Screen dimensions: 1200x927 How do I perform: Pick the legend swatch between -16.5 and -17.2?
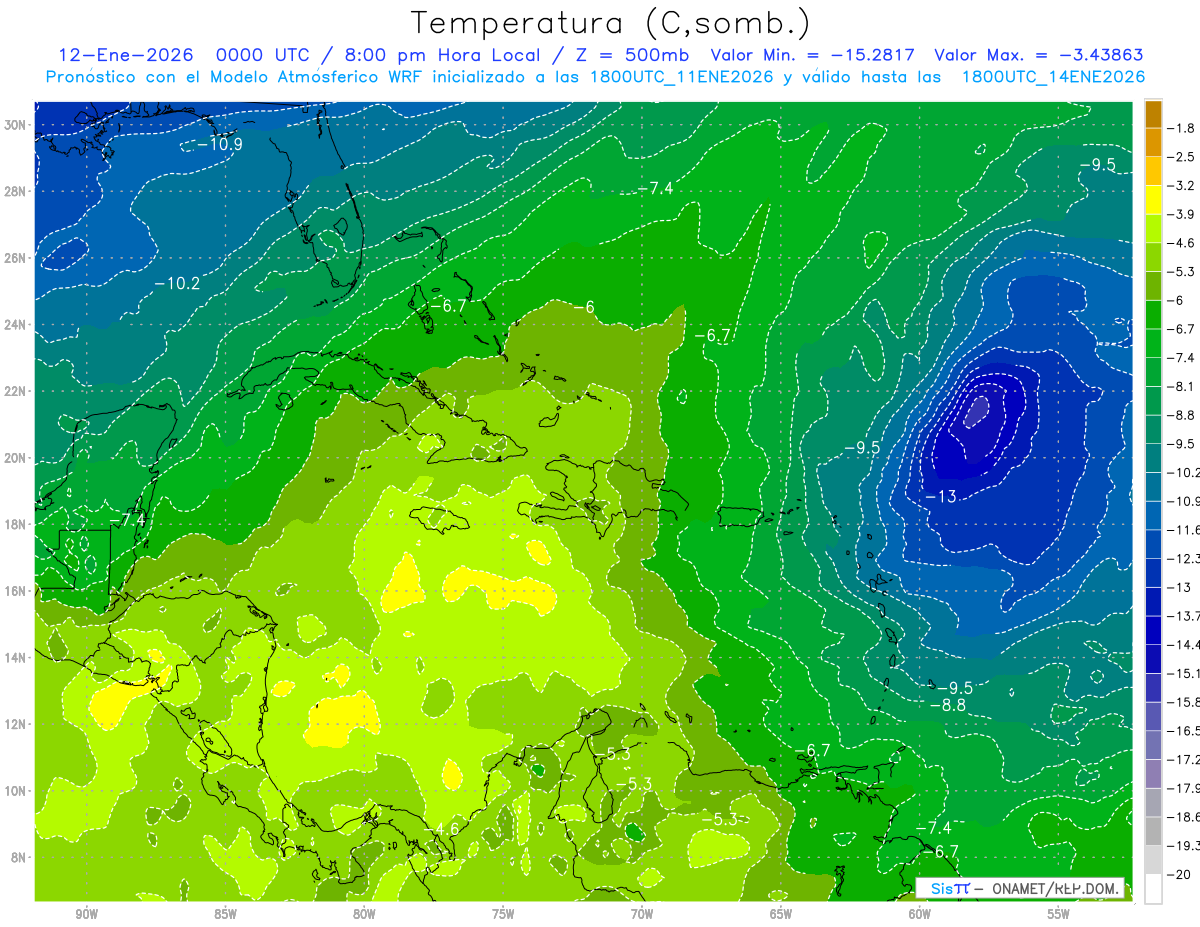pos(1153,745)
